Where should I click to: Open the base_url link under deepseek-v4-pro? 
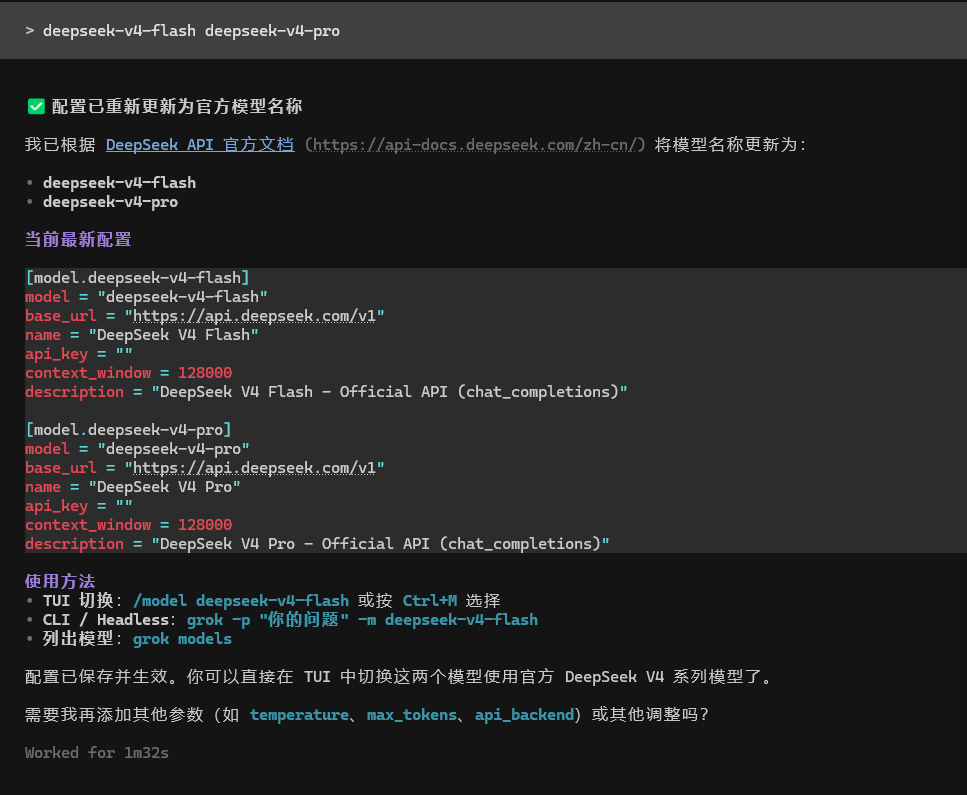pos(254,468)
